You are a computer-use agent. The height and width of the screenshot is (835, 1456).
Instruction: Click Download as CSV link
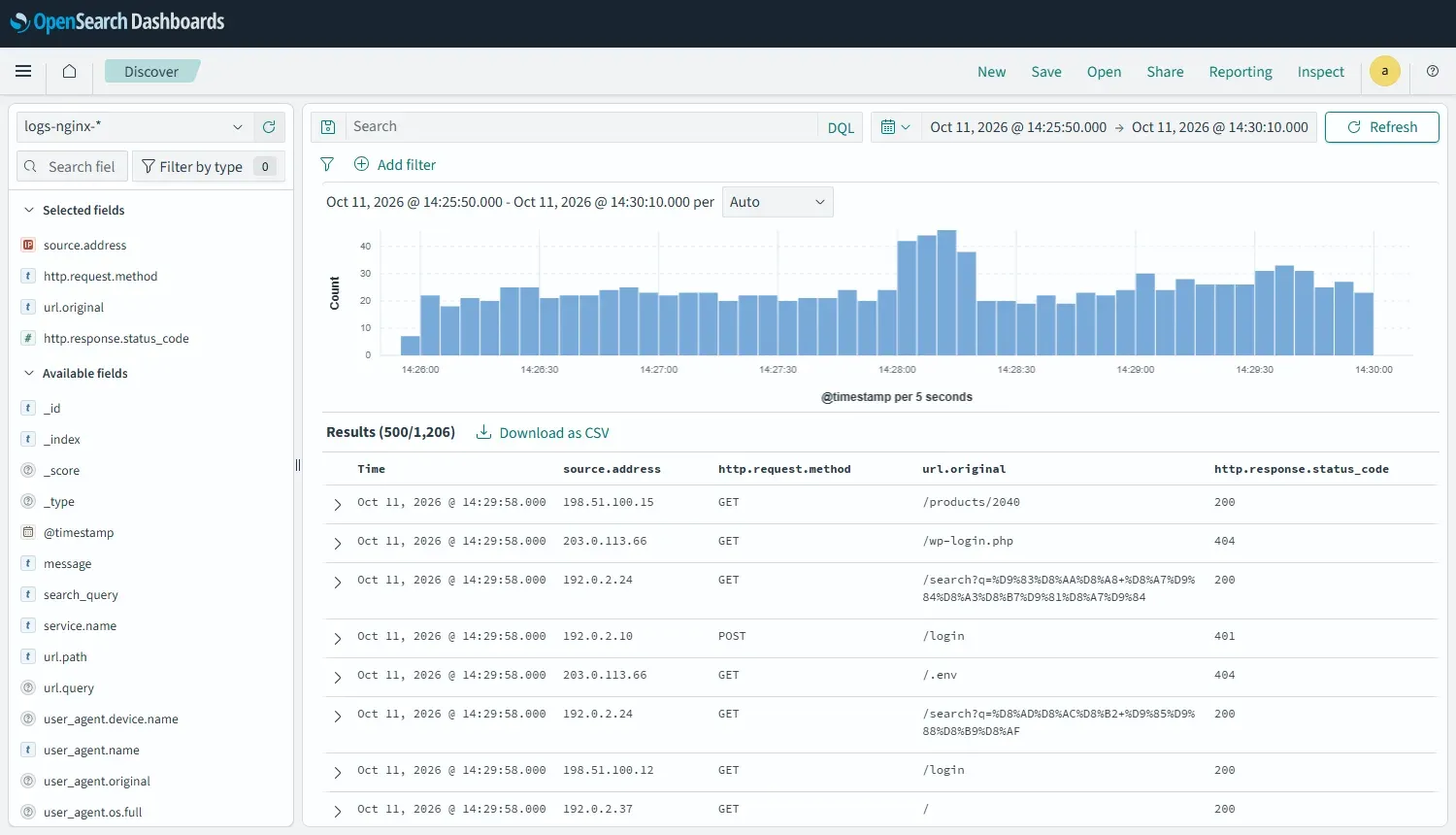[x=543, y=433]
